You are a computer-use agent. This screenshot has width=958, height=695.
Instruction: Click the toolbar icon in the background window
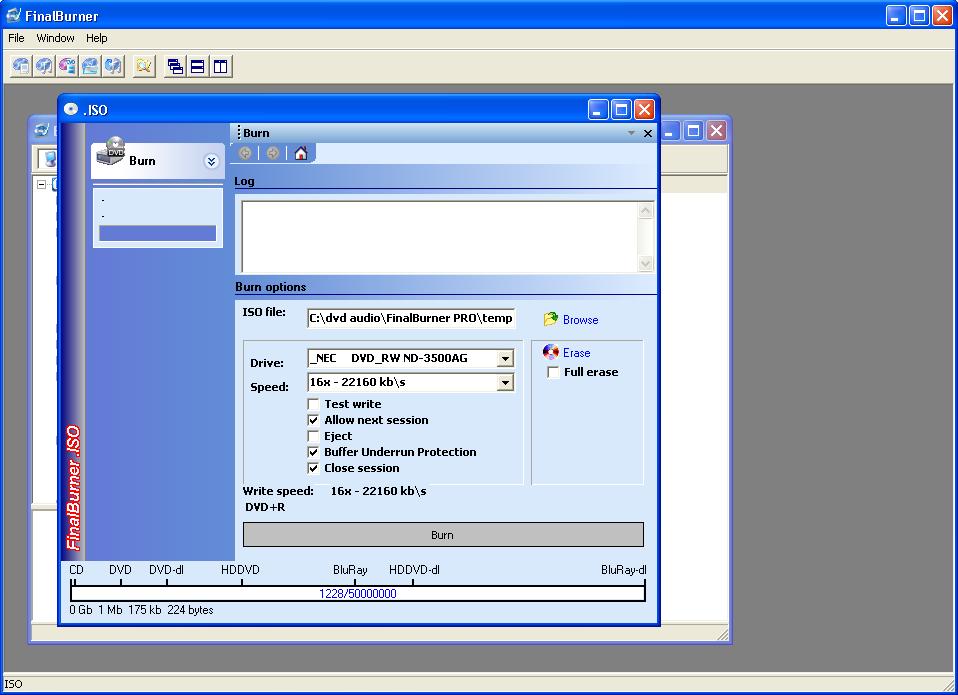tap(48, 159)
